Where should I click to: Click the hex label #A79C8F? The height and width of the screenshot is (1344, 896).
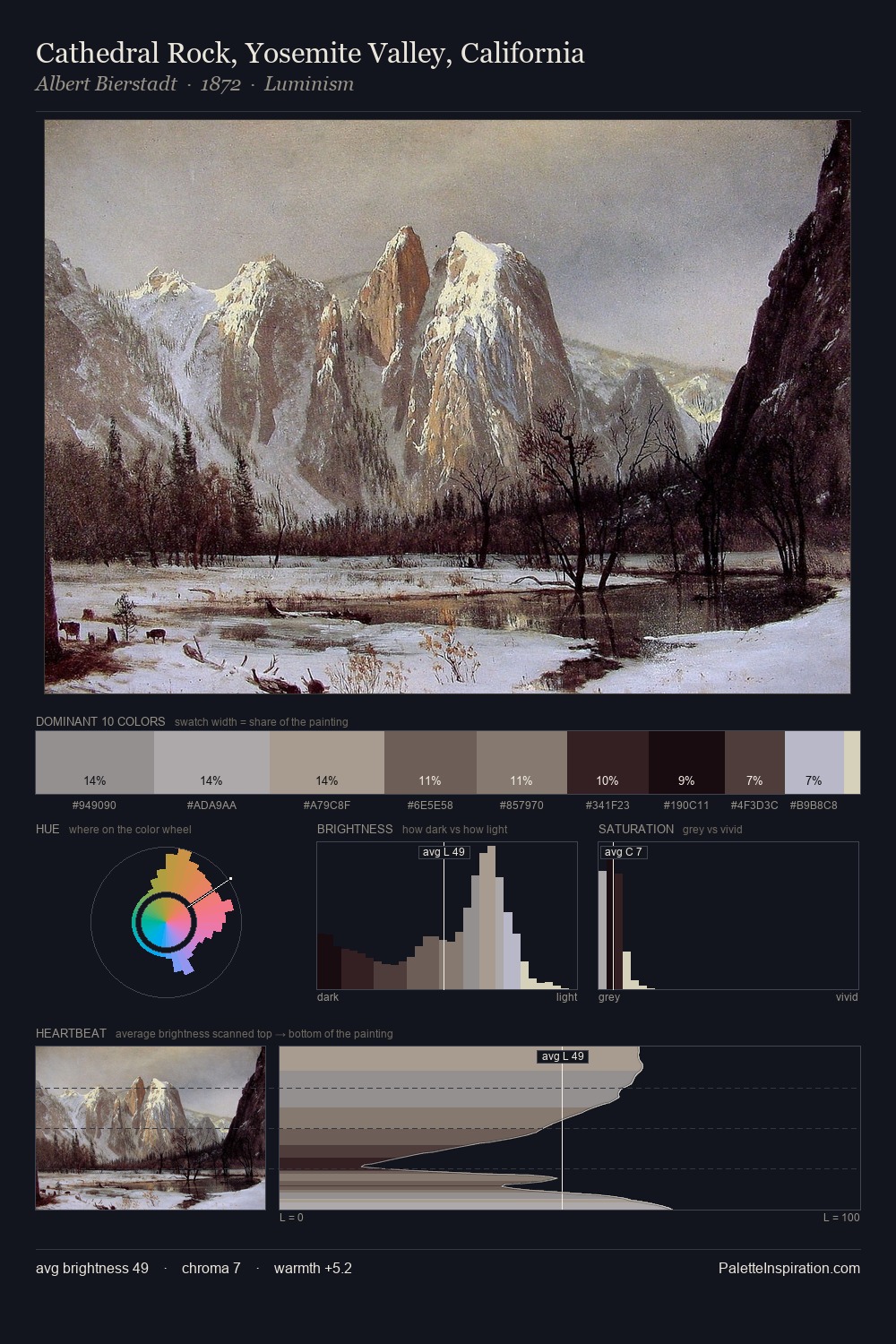click(327, 806)
